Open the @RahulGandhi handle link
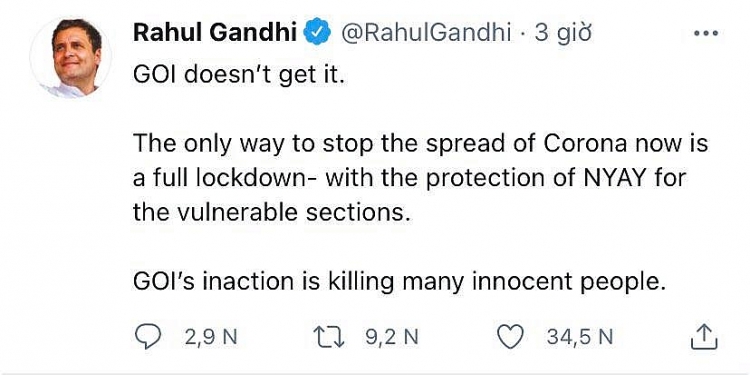This screenshot has height=375, width=750. 425,34
